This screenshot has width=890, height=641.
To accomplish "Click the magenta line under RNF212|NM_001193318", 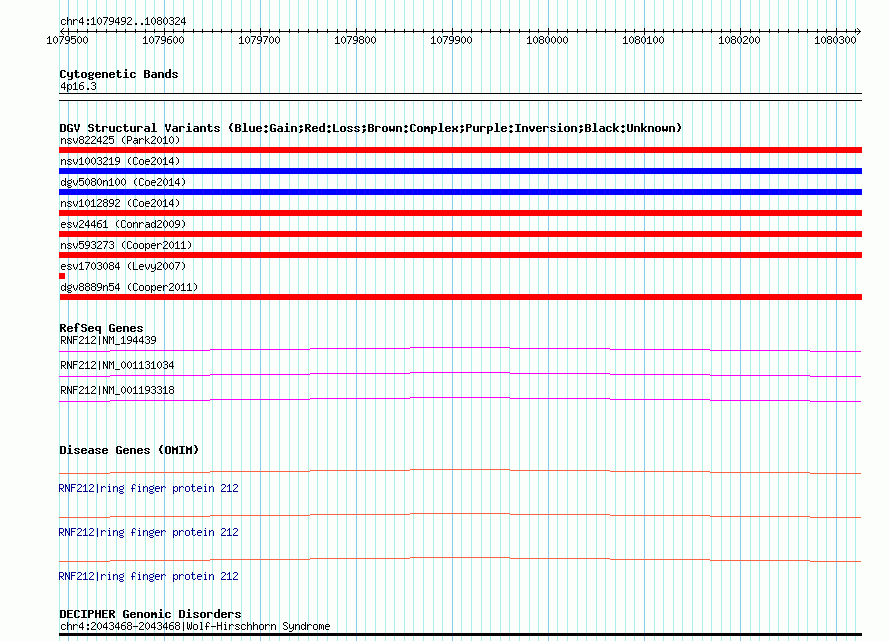I will pos(460,399).
